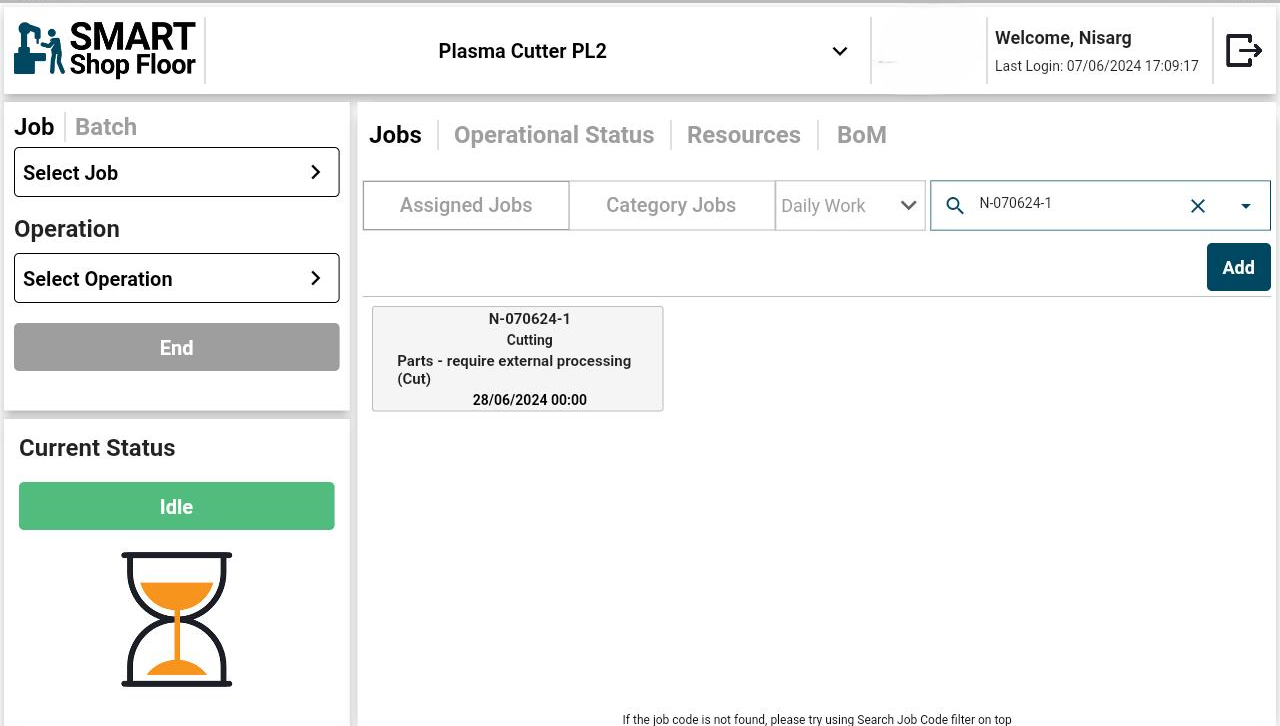Open the Resources tab
1280x726 pixels.
(x=743, y=135)
